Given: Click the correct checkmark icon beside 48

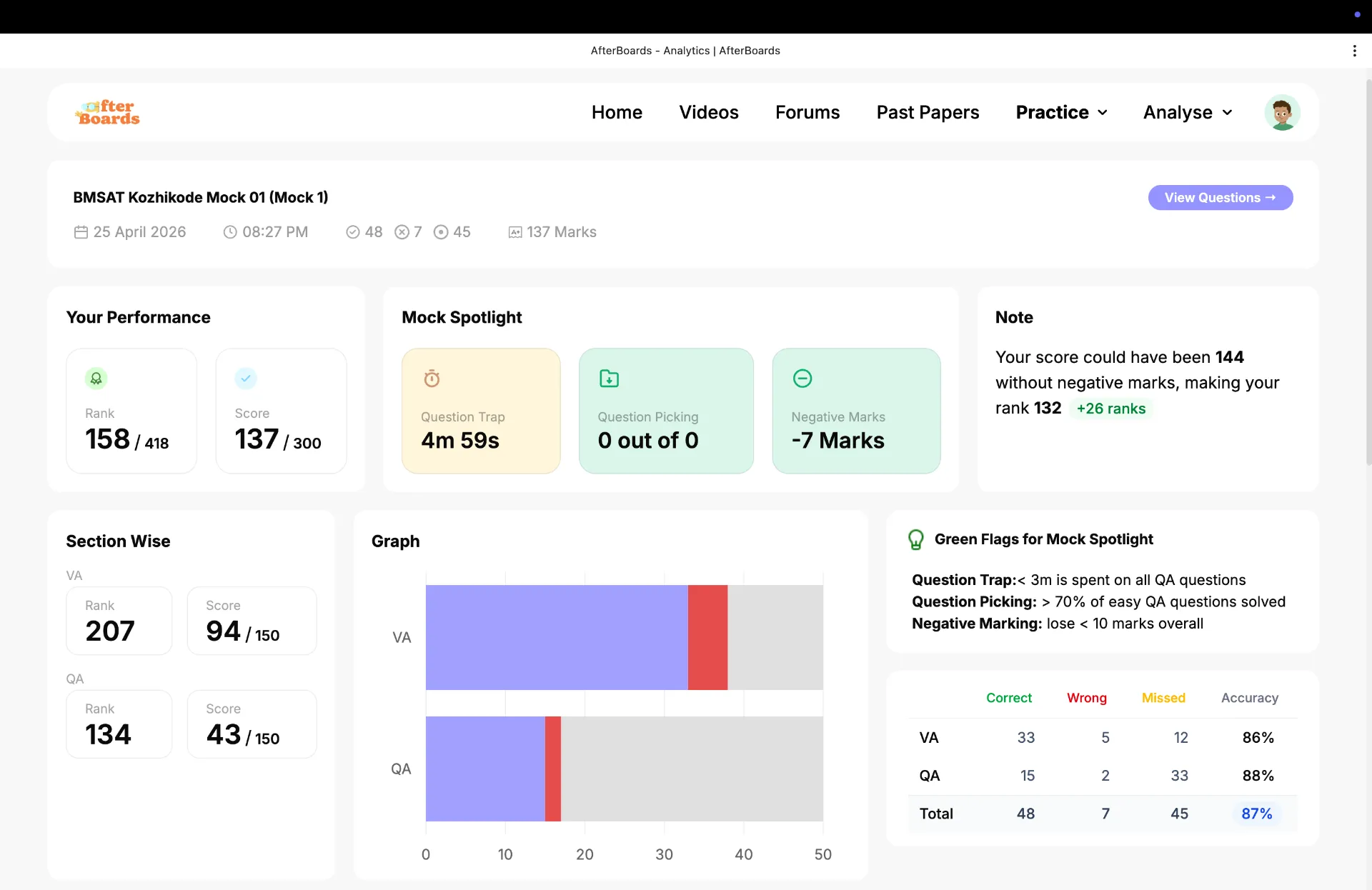Looking at the screenshot, I should (x=353, y=232).
